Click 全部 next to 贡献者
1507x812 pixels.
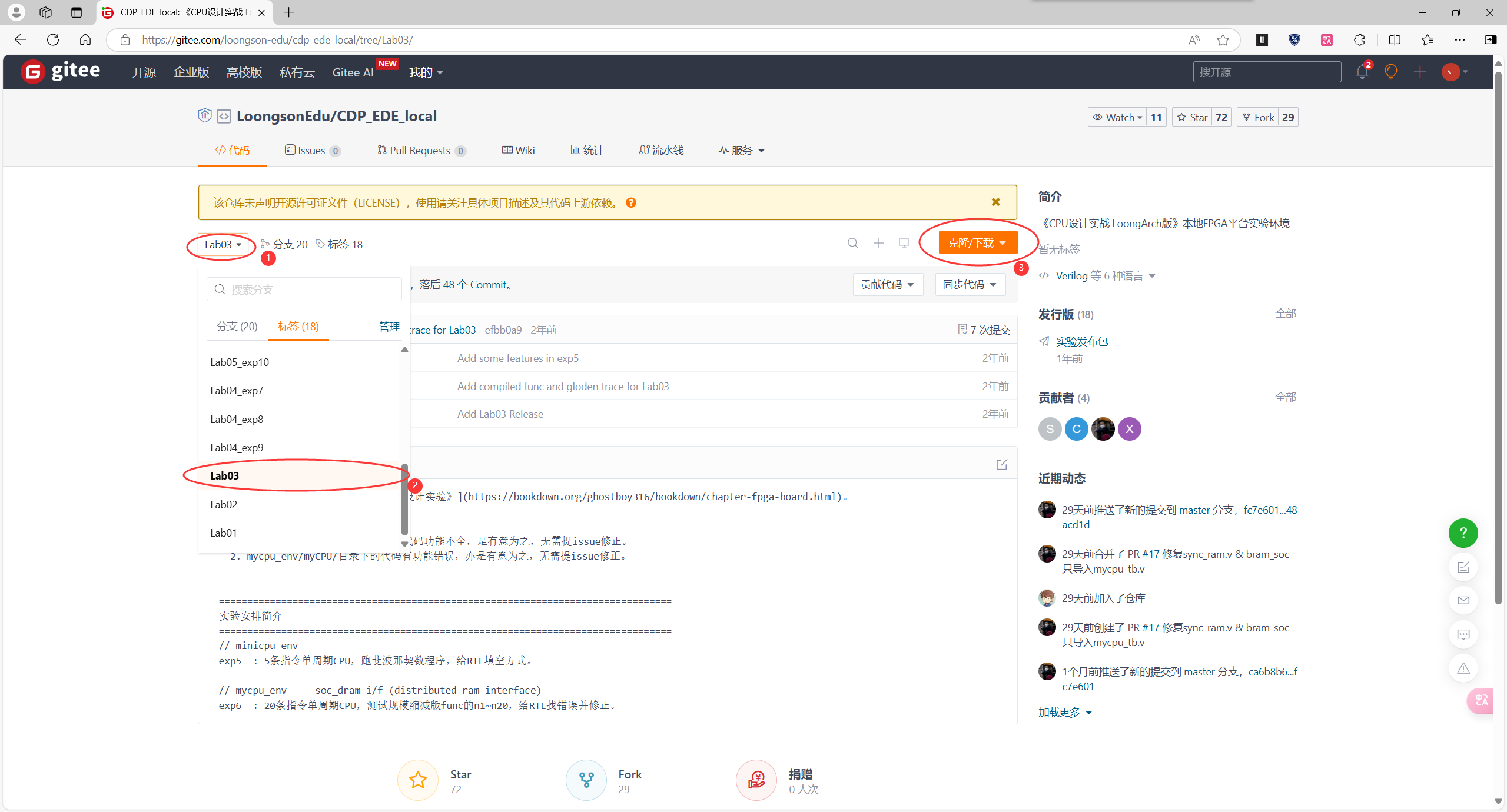click(1286, 397)
